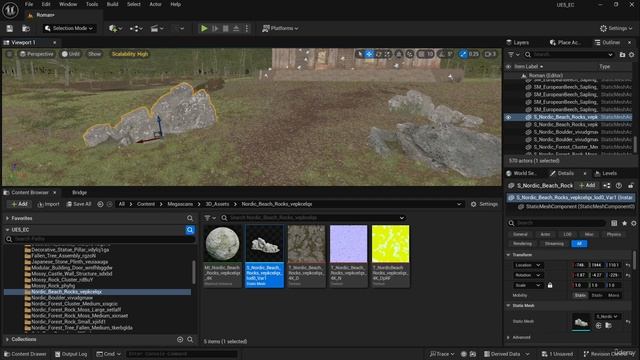This screenshot has height=360, width=640.
Task: Open viewport hamburger options menu
Action: pos(9,54)
